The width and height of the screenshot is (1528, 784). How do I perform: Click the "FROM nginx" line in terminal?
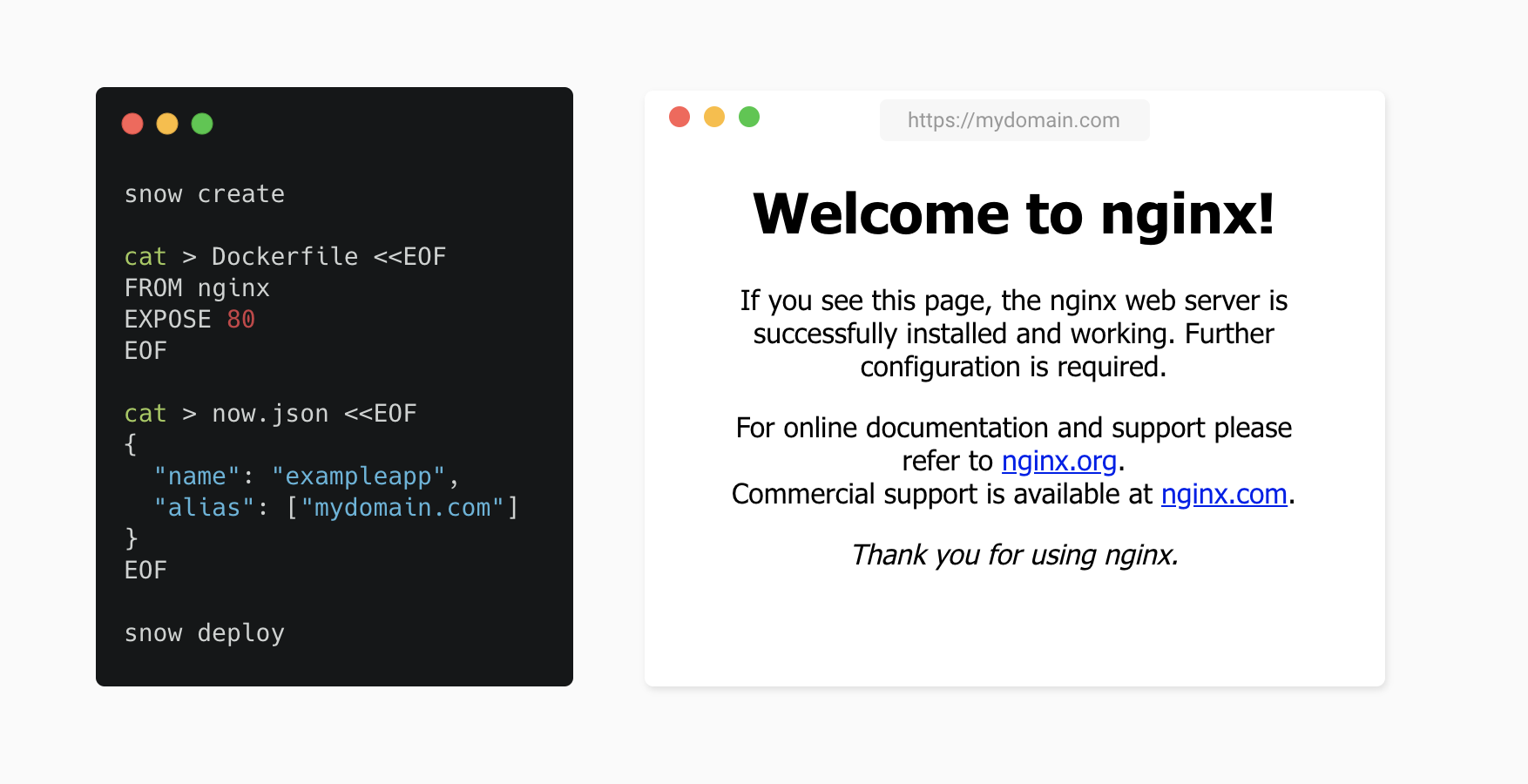tap(197, 288)
